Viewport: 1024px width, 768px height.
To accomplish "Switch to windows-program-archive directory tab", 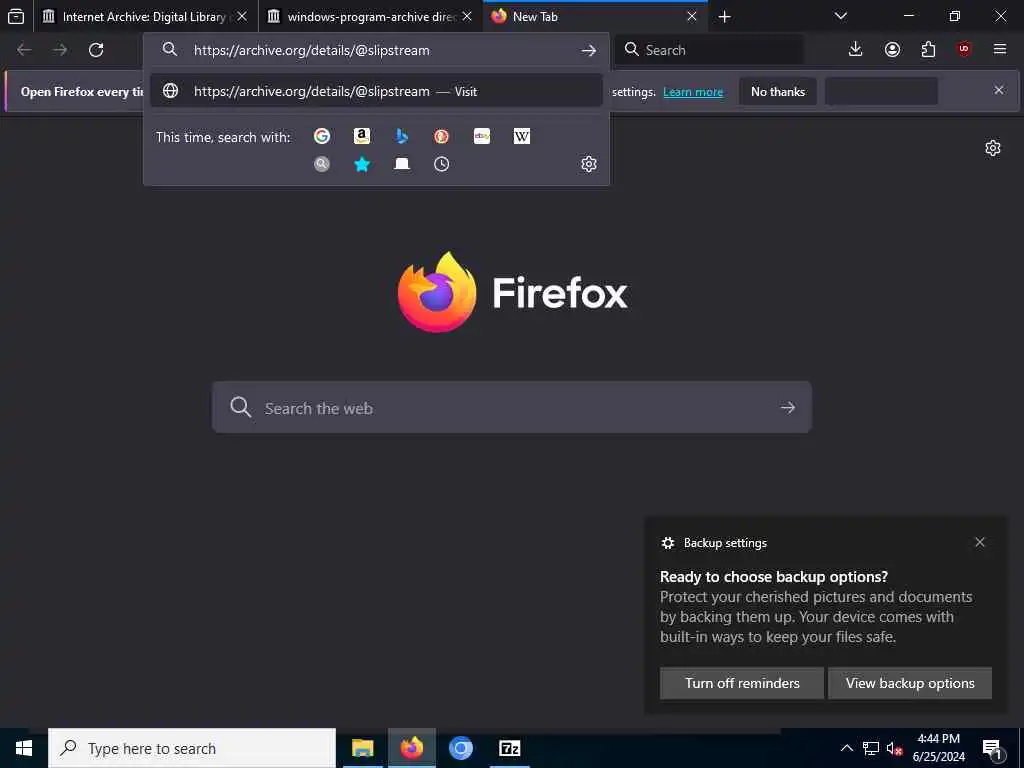I will tap(371, 16).
